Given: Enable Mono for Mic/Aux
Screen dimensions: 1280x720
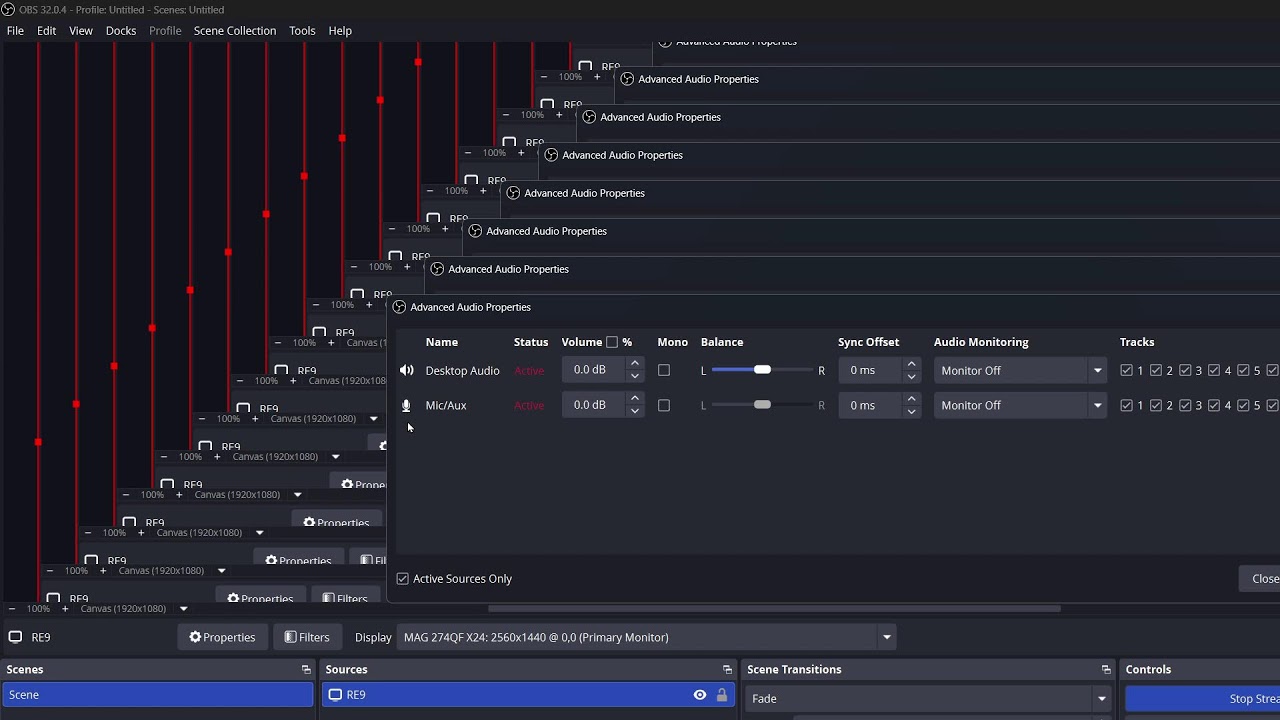Looking at the screenshot, I should (x=664, y=405).
